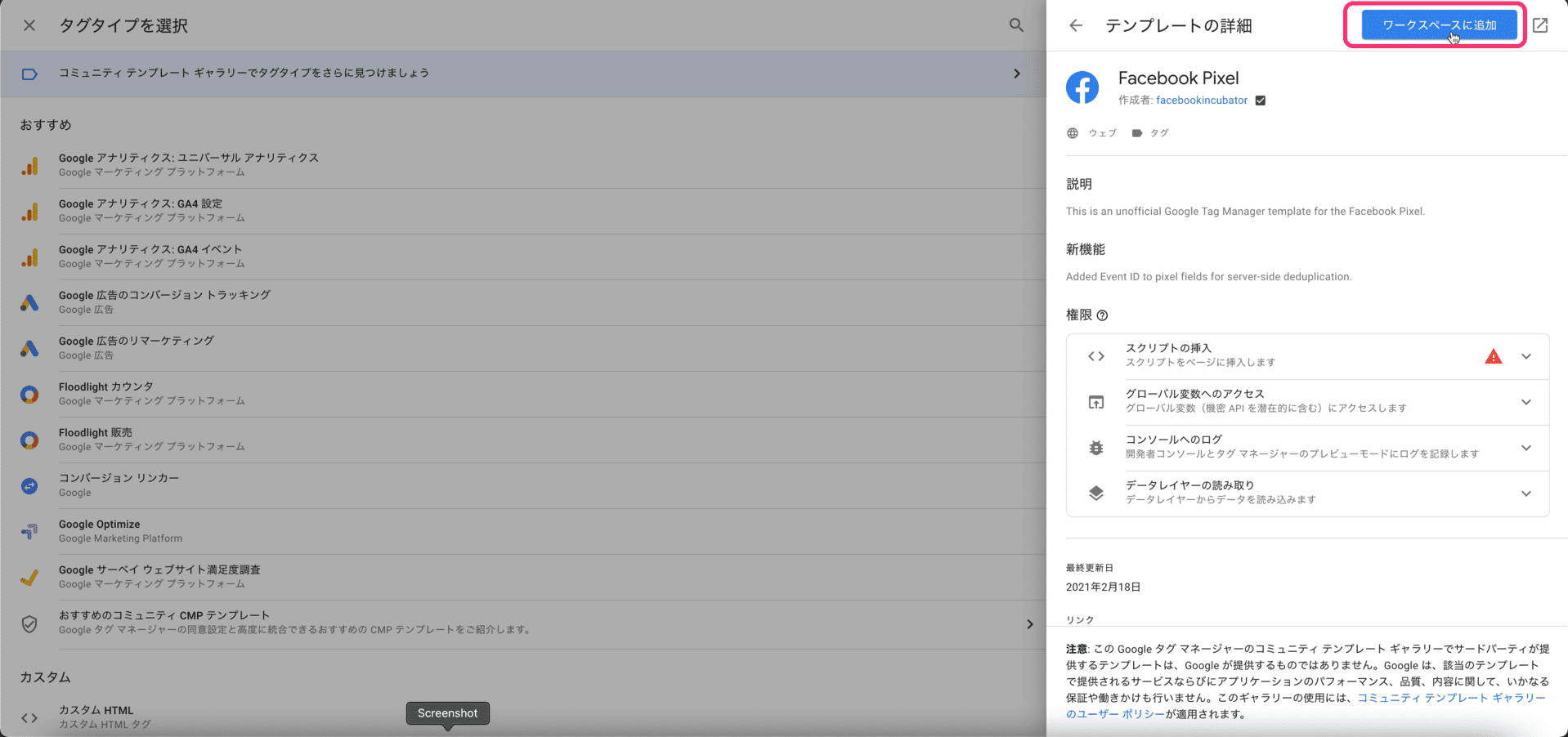Click Google Optimize icon
Image resolution: width=1568 pixels, height=737 pixels.
29,532
